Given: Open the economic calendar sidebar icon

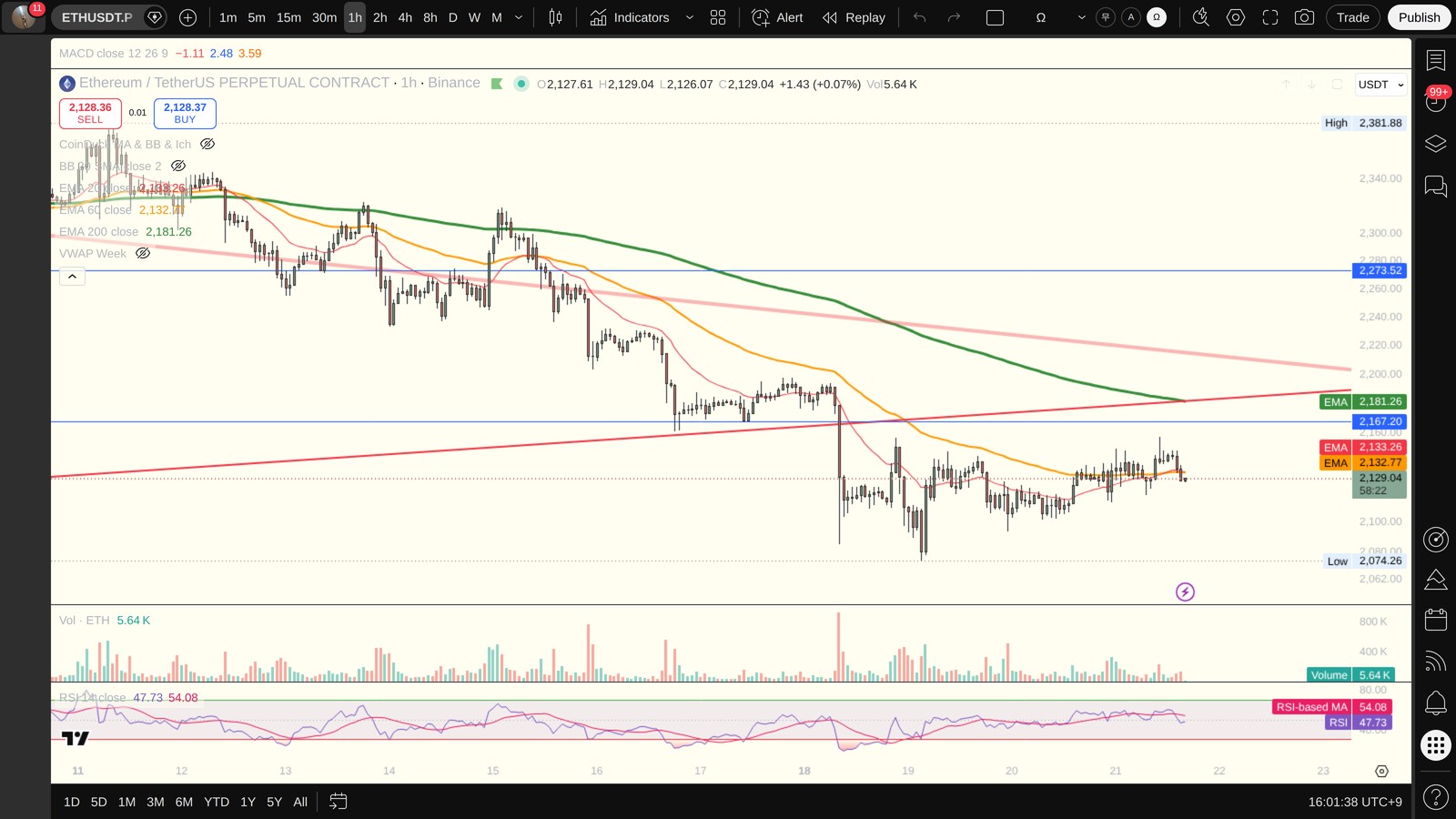Looking at the screenshot, I should pyautogui.click(x=1436, y=620).
